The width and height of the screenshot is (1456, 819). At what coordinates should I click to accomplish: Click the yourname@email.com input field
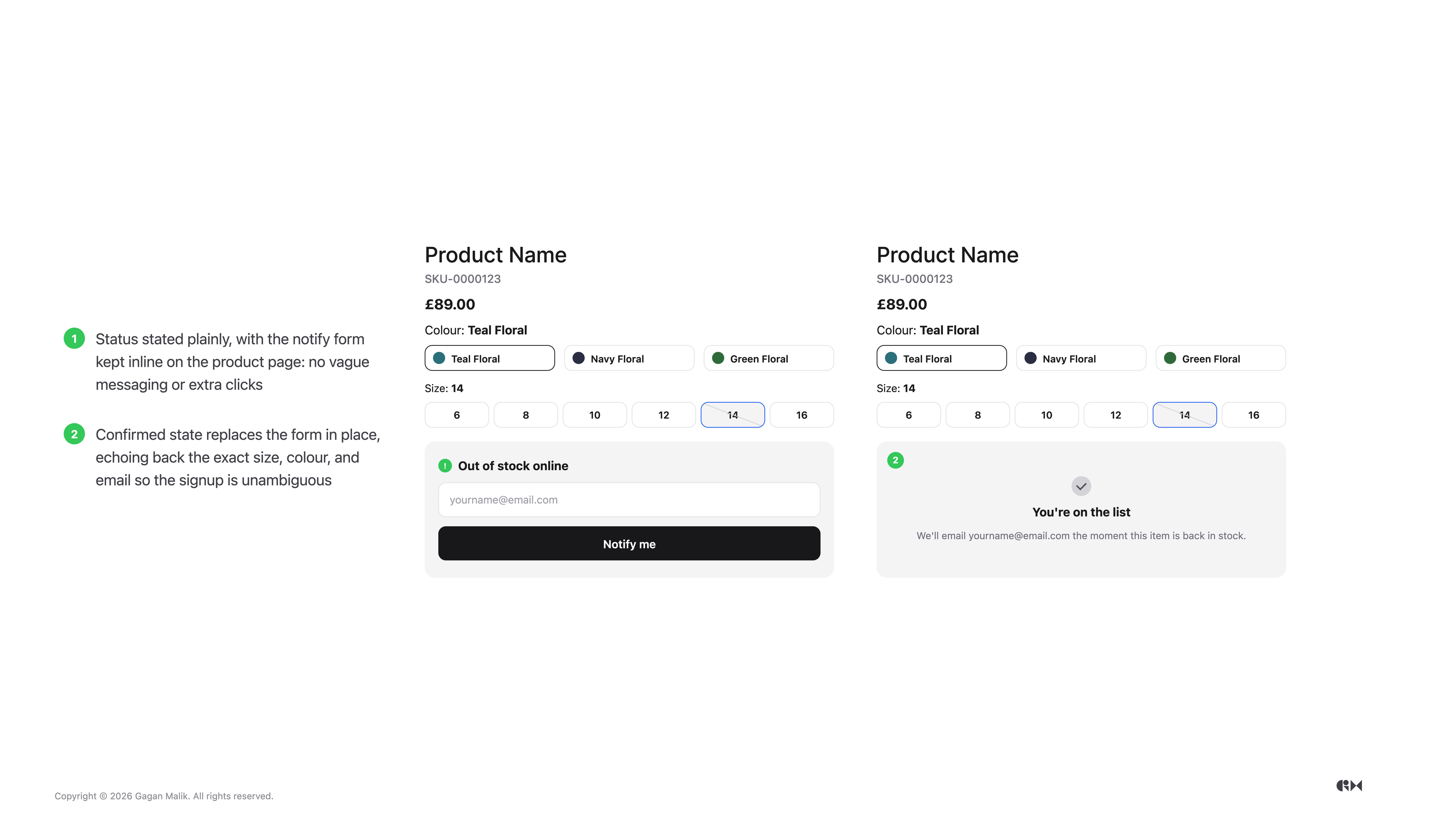click(x=629, y=500)
